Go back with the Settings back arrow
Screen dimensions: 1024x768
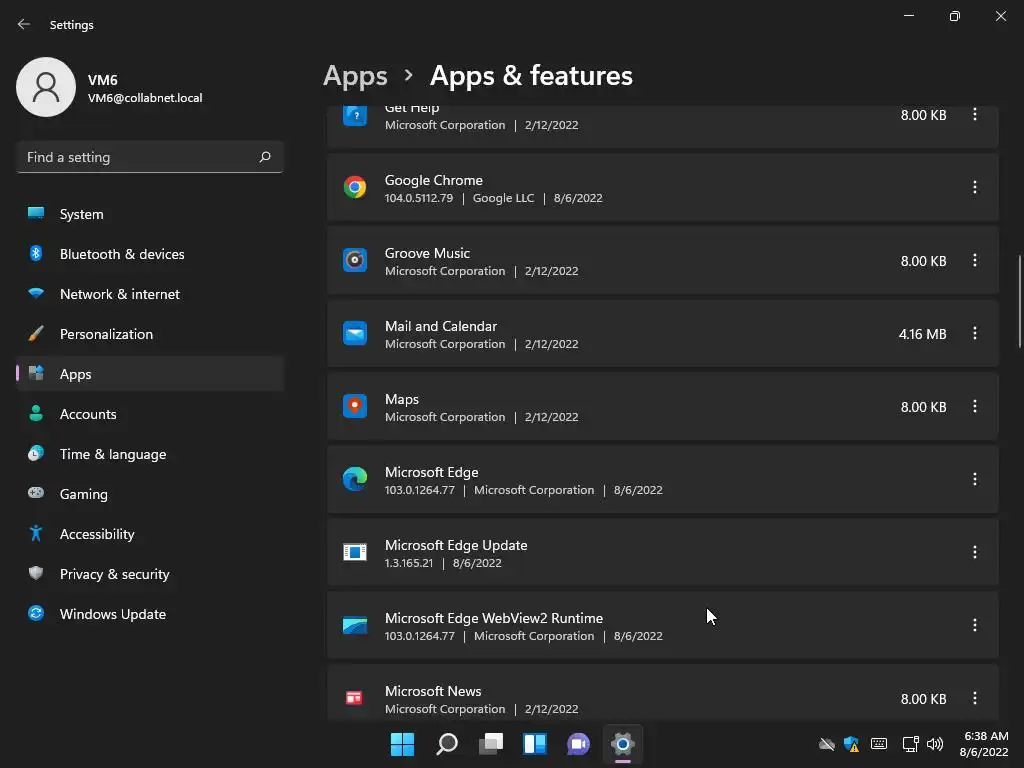pos(24,24)
